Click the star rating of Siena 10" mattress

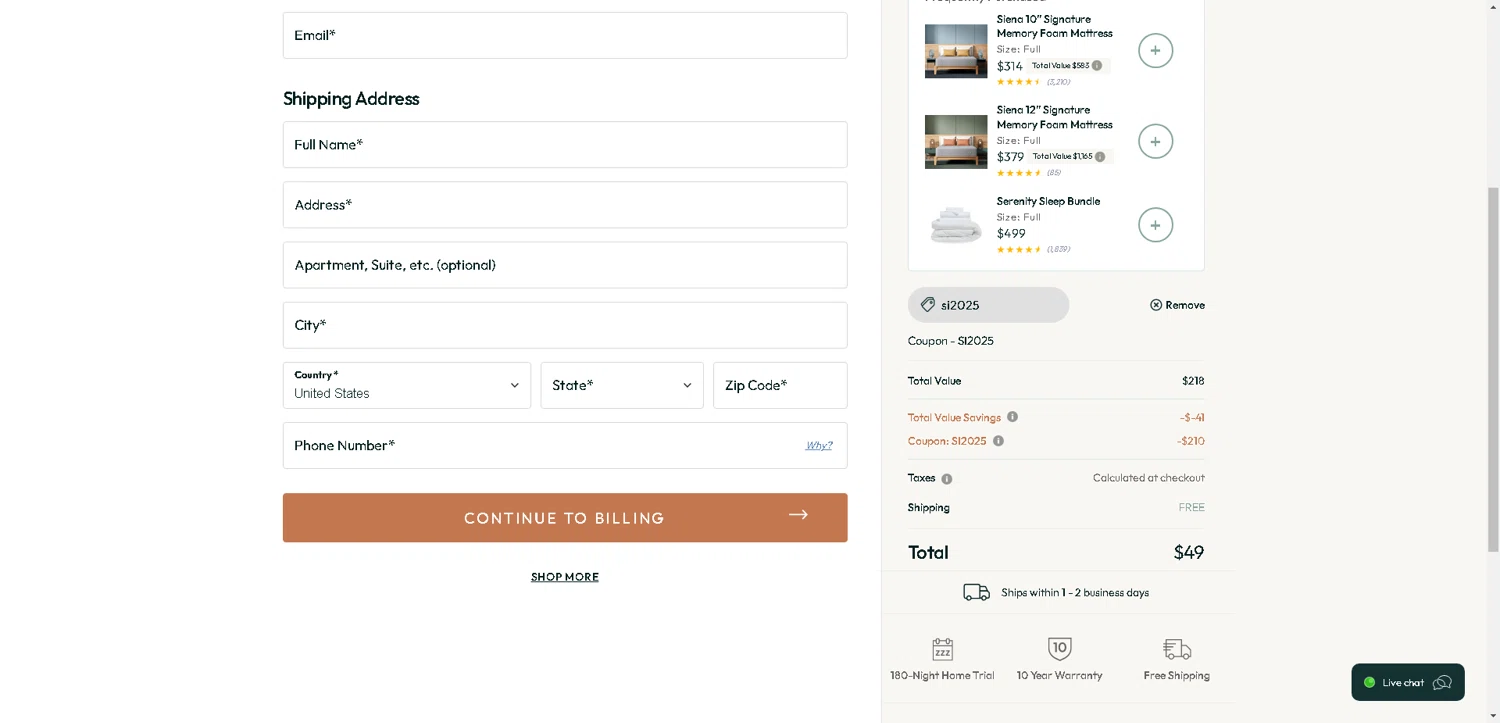tap(1019, 82)
